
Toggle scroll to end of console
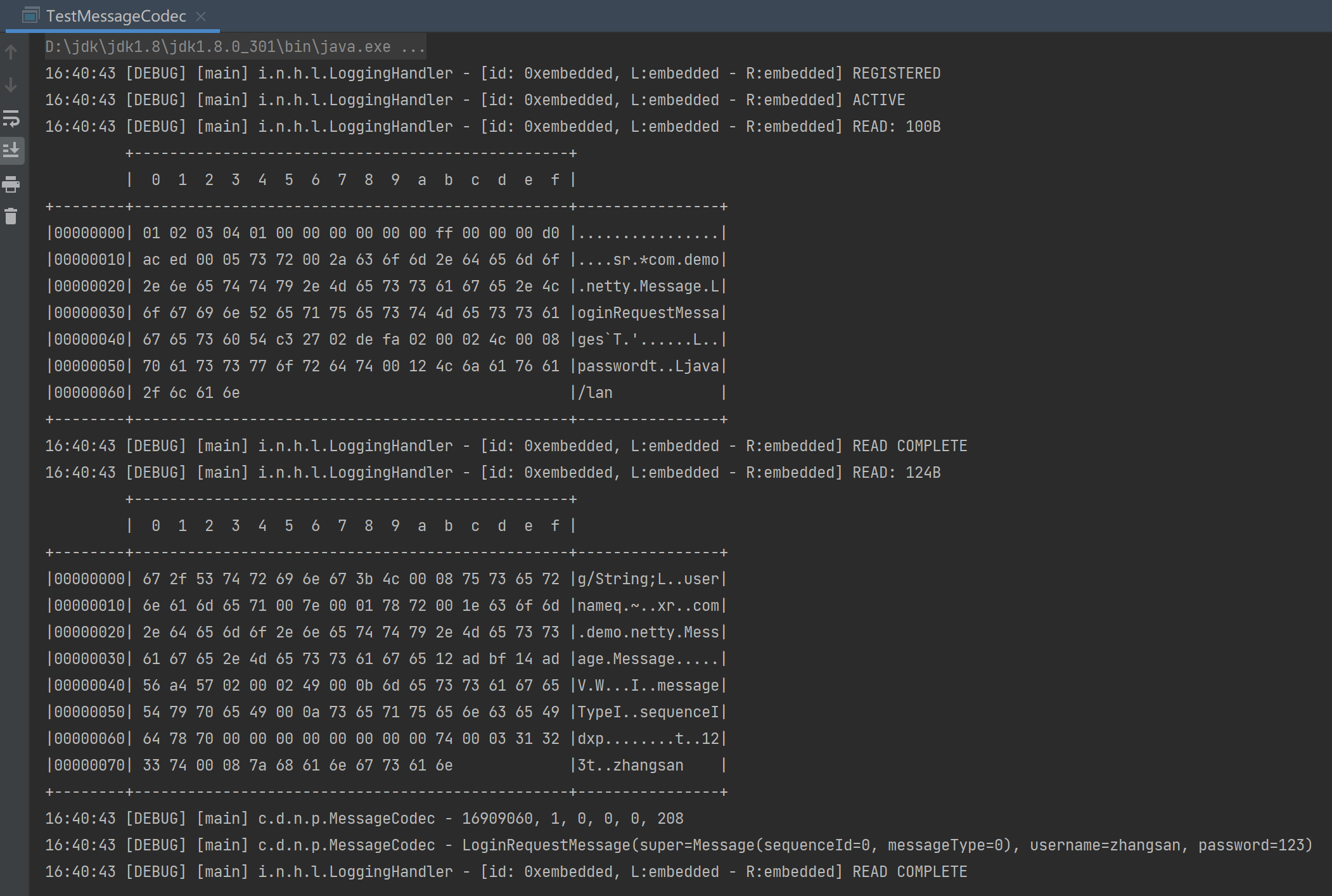point(11,151)
